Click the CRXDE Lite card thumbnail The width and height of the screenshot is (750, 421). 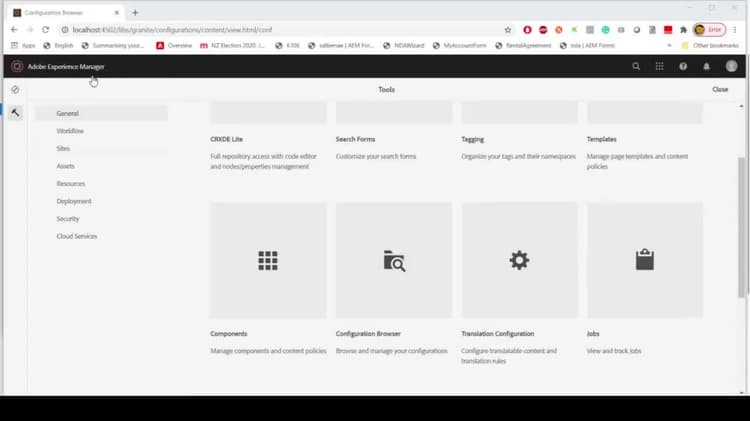[x=268, y=112]
